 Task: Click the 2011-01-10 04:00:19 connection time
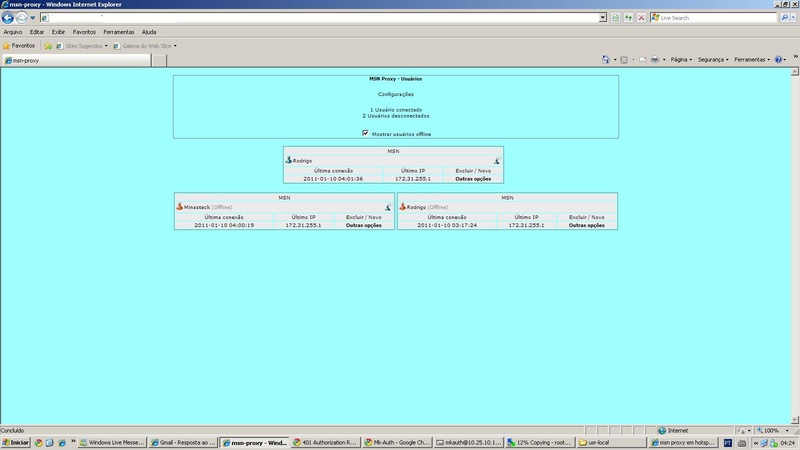point(224,225)
